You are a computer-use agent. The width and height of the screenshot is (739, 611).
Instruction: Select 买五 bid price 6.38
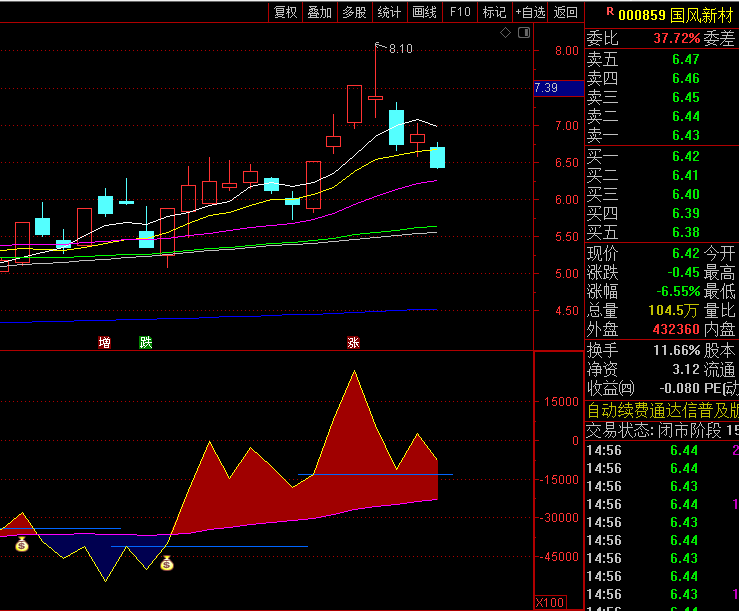click(686, 232)
